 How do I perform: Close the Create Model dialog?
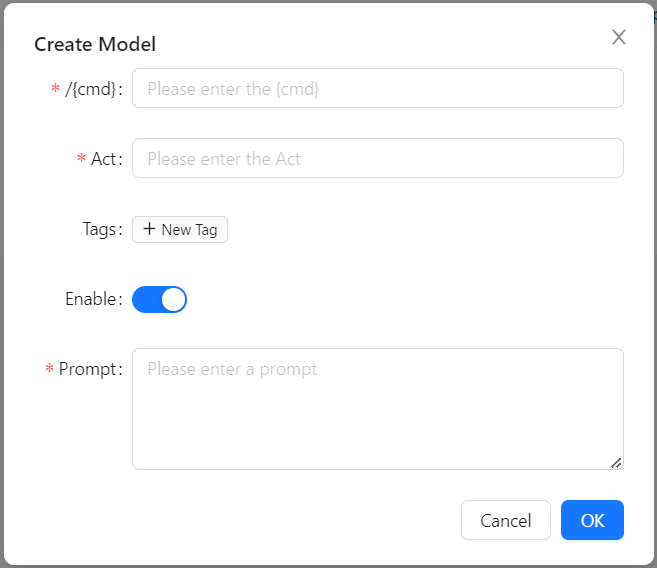point(618,37)
